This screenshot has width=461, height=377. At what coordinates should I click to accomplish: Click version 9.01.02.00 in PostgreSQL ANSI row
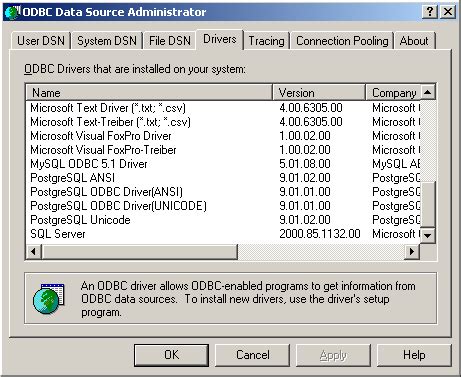click(x=305, y=178)
